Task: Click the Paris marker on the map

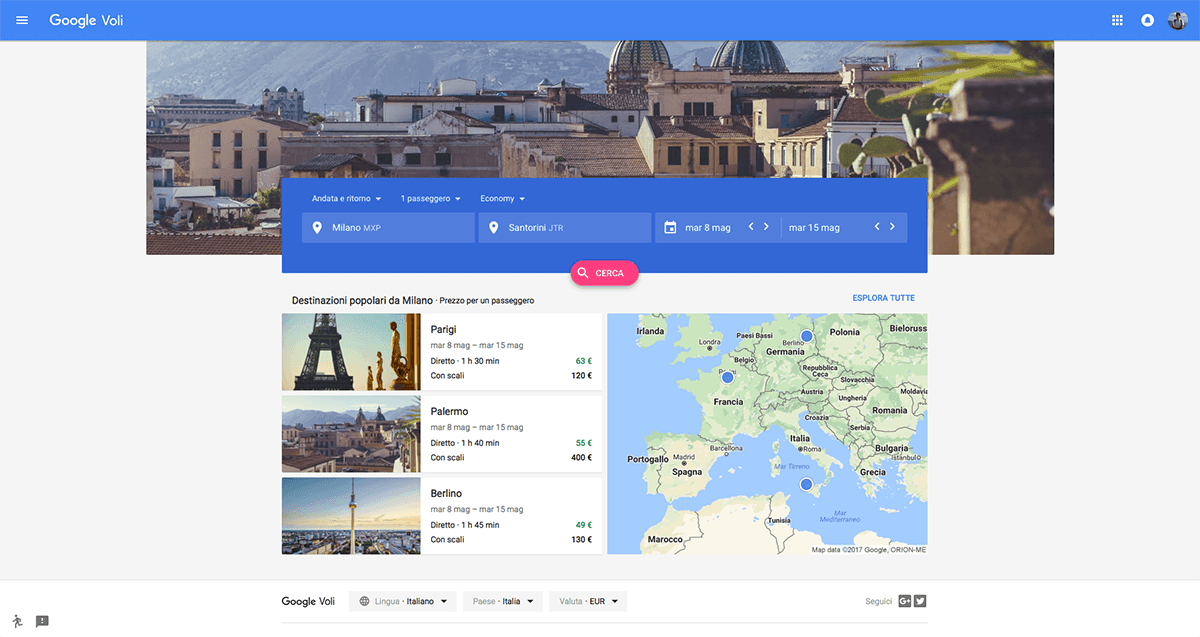Action: [x=727, y=377]
